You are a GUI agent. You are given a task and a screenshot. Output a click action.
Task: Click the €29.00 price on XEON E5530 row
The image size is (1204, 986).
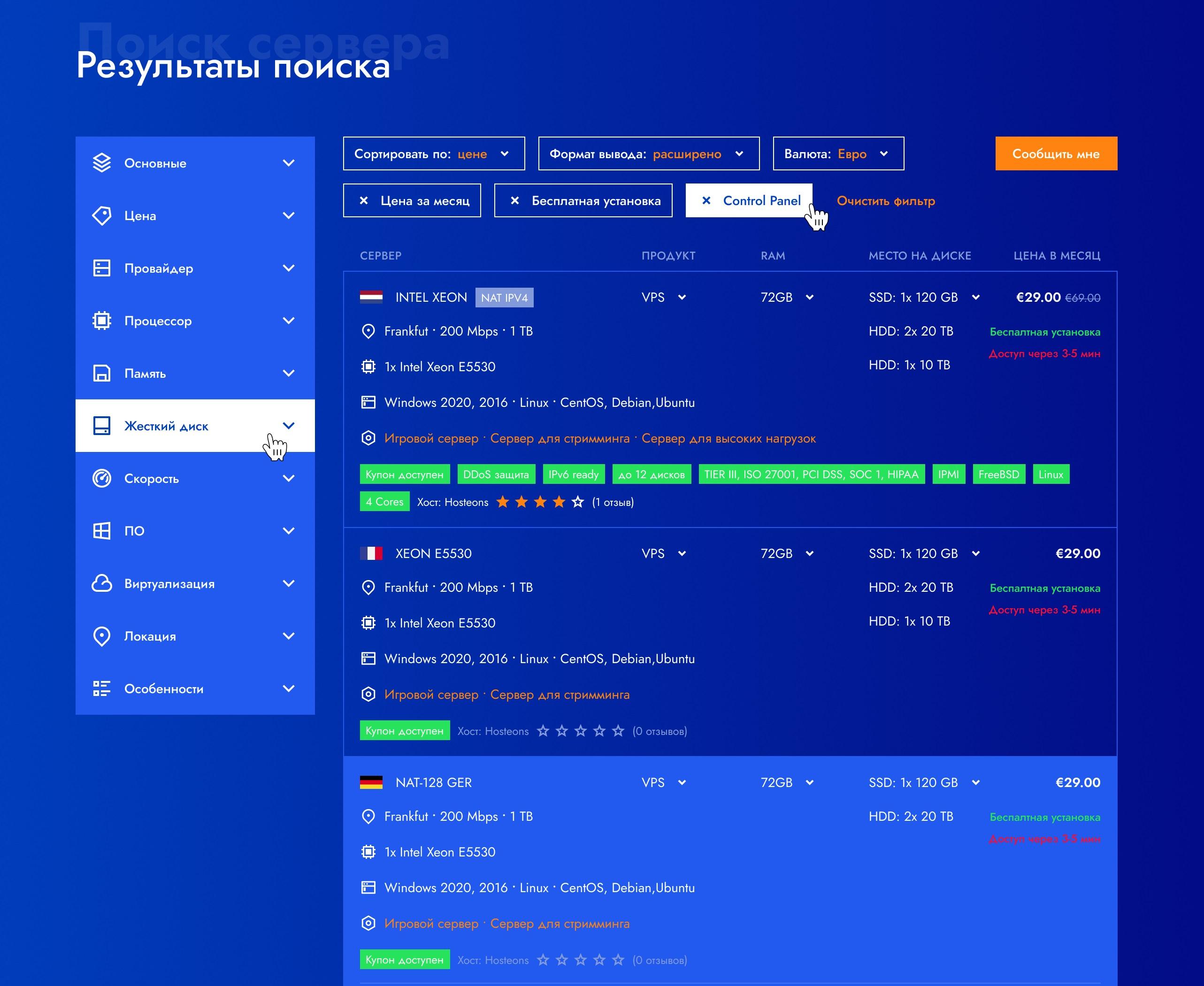click(x=1078, y=553)
